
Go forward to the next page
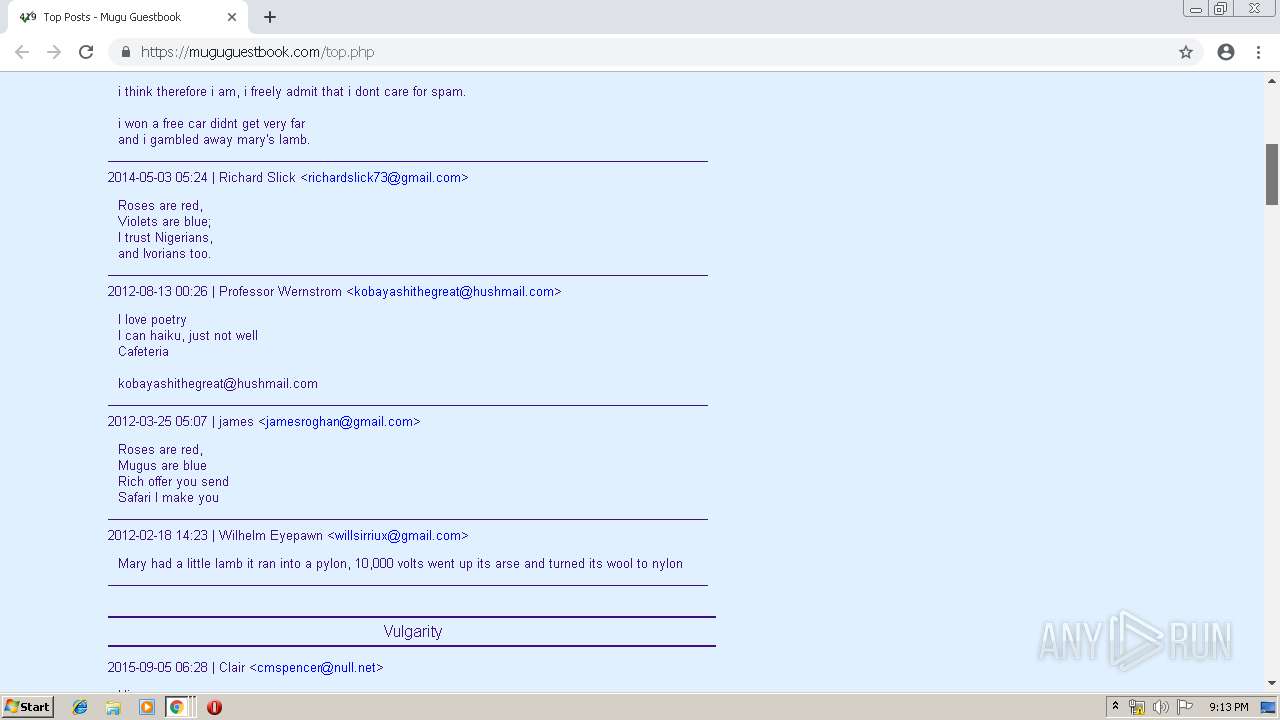54,52
